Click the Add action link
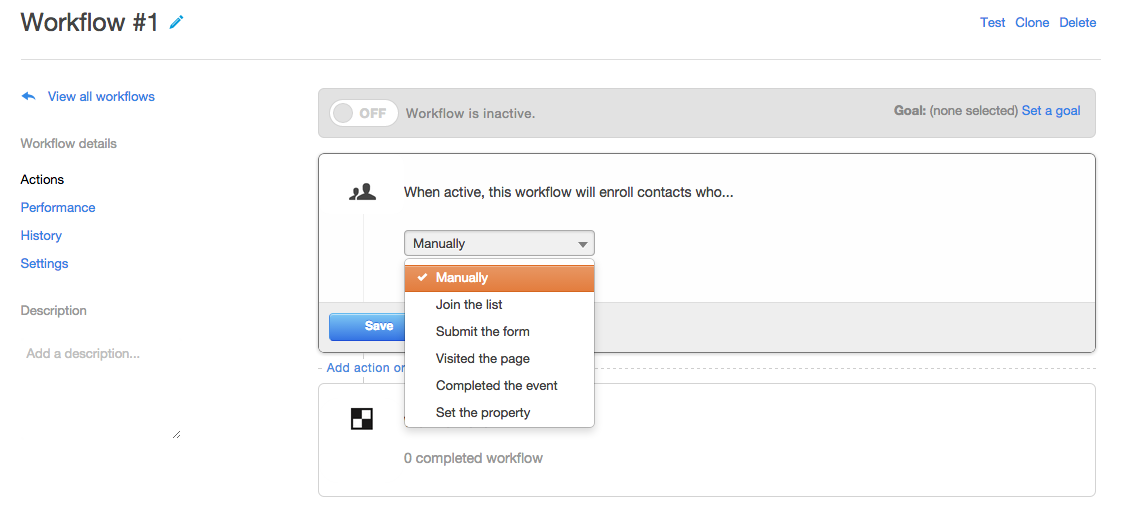The height and width of the screenshot is (506, 1129). pyautogui.click(x=366, y=368)
